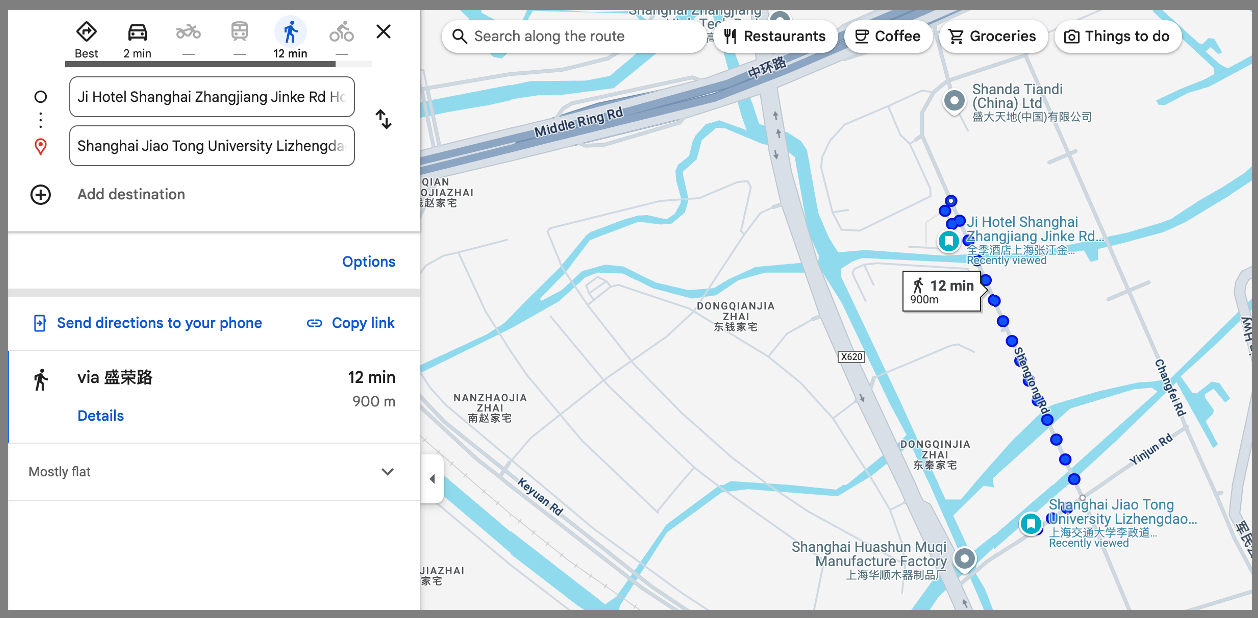Click the Add destination text

[x=131, y=194]
